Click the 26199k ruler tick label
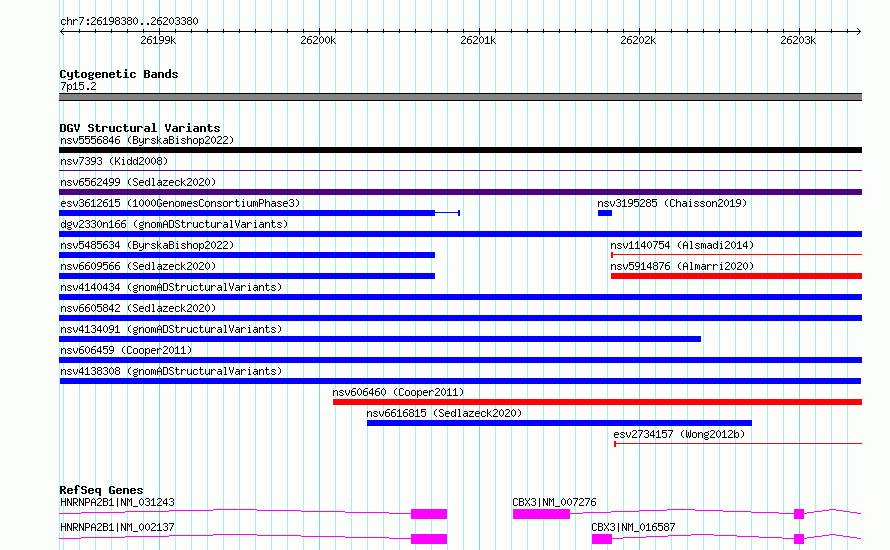This screenshot has height=550, width=890. [158, 40]
